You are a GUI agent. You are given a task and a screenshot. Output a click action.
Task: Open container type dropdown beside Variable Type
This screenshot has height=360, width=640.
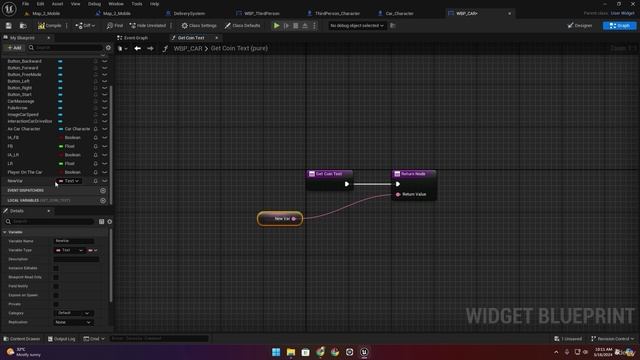pos(93,250)
